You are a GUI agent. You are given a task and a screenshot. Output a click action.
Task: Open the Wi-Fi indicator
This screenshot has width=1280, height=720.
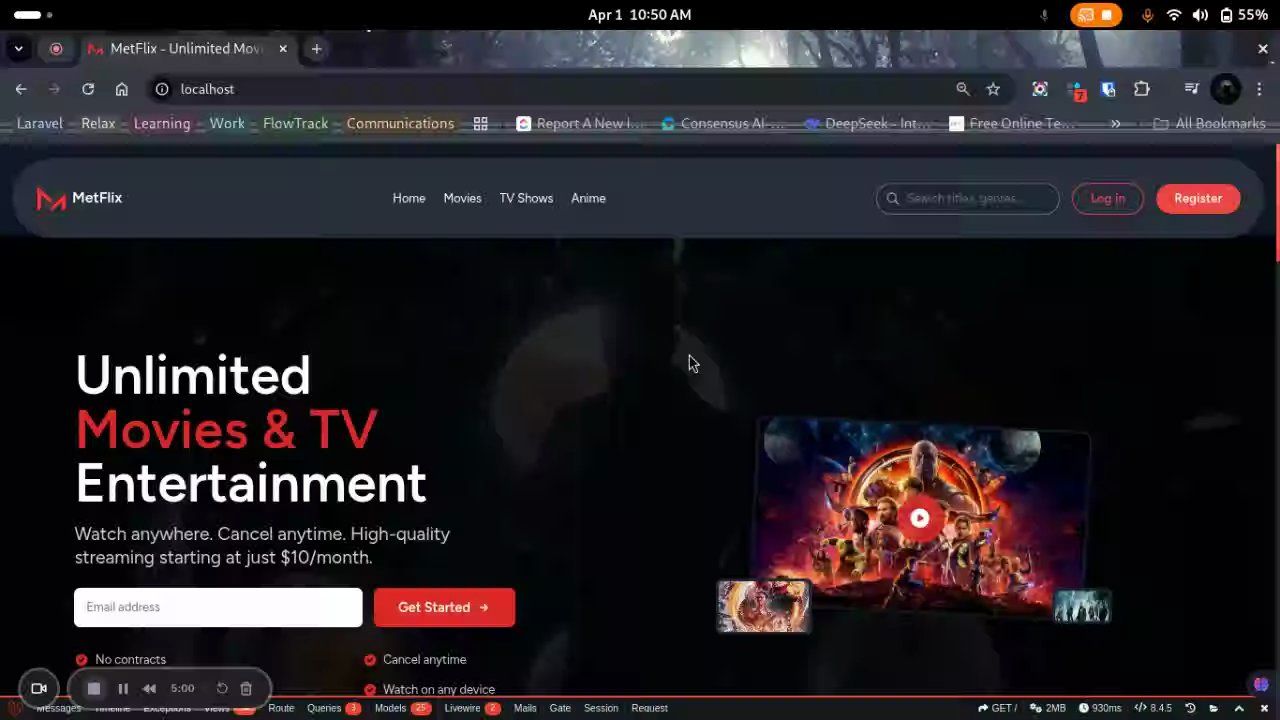click(1174, 15)
